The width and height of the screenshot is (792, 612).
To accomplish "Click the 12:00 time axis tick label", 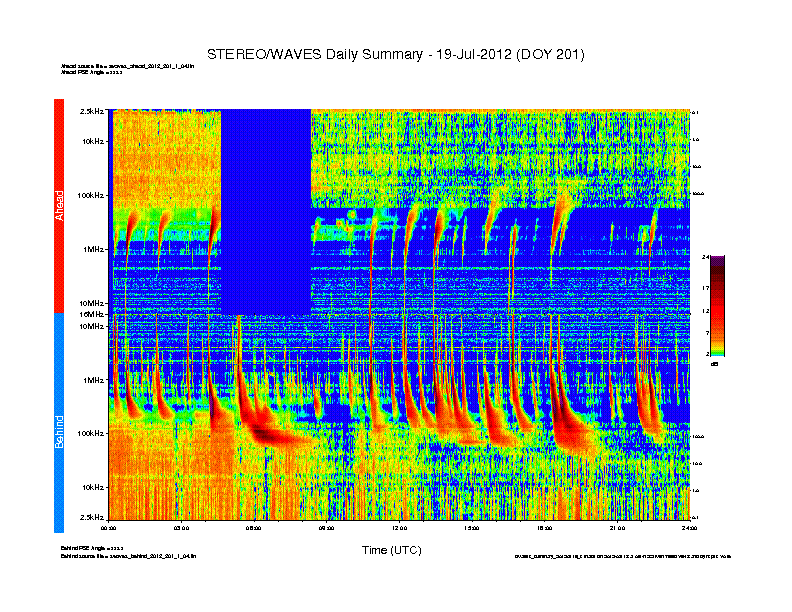I will point(399,527).
